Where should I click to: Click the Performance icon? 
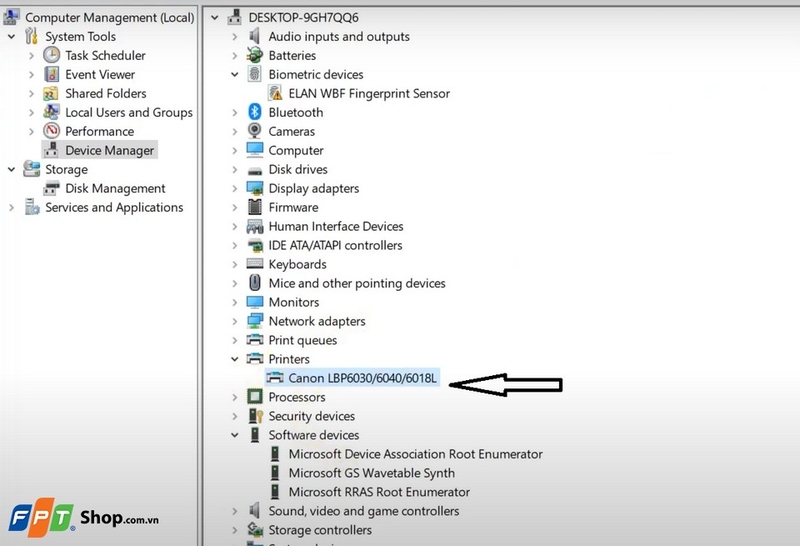tap(51, 131)
